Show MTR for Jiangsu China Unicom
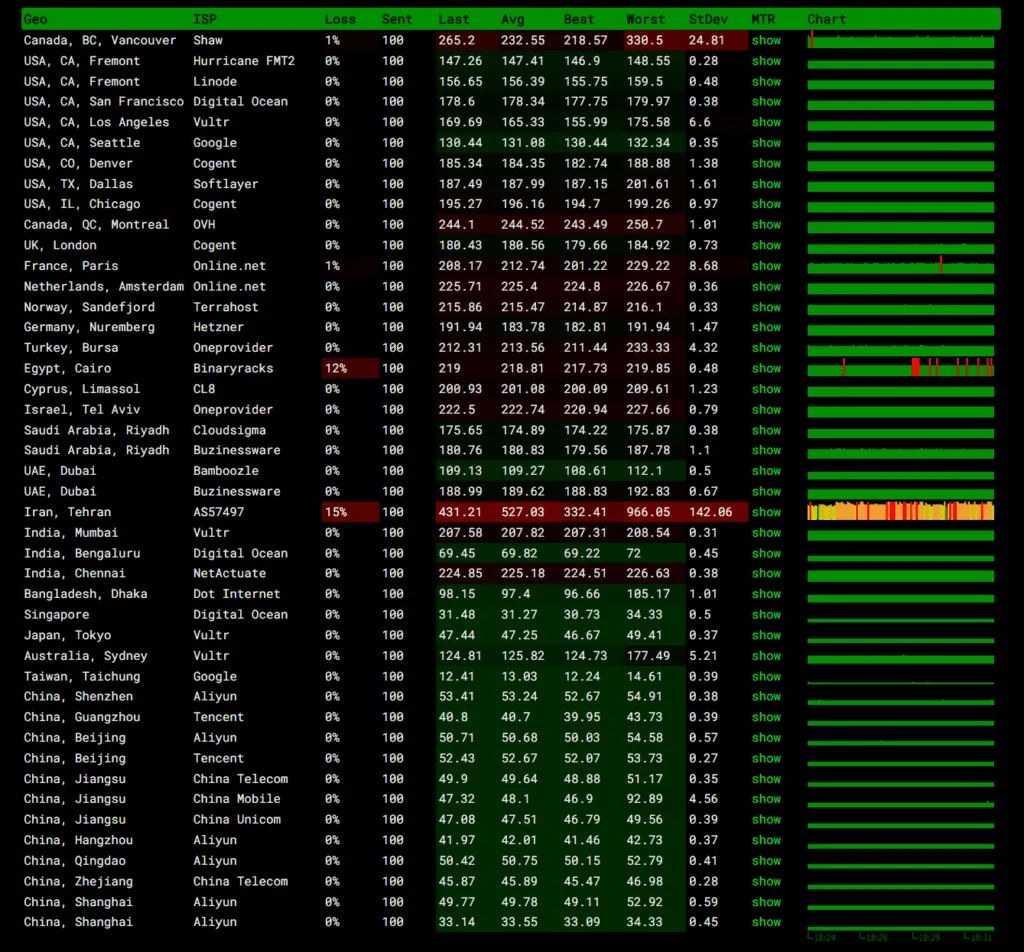The width and height of the screenshot is (1024, 952). point(766,819)
